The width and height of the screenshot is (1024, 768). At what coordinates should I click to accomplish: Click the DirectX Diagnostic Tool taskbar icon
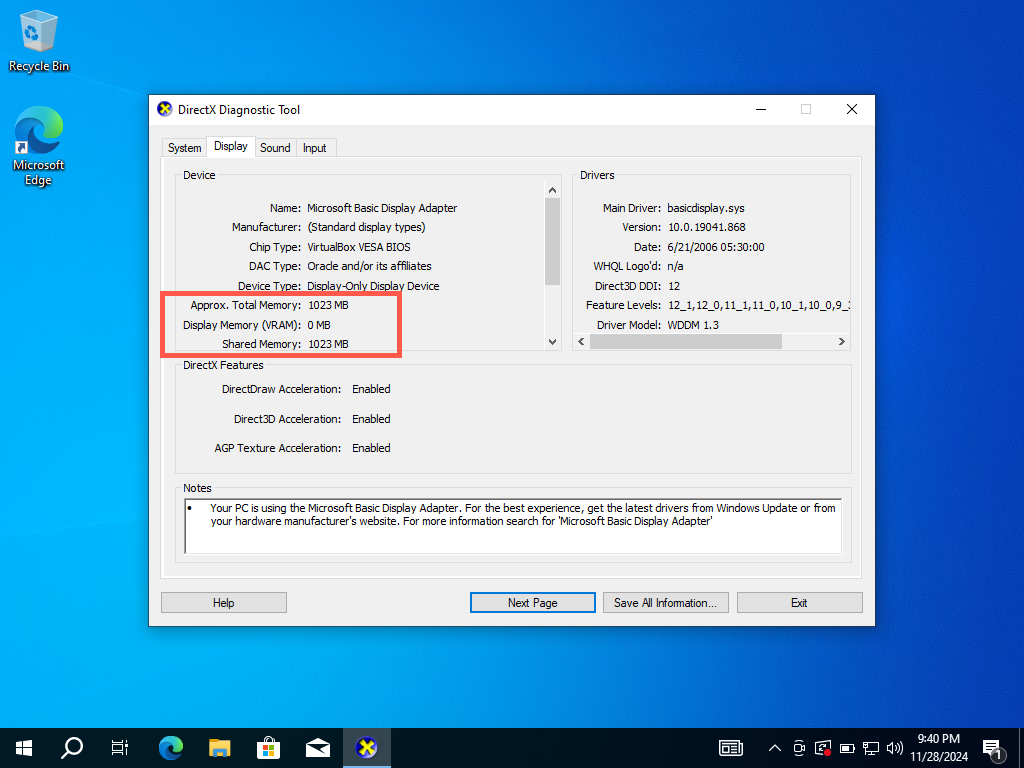click(367, 747)
